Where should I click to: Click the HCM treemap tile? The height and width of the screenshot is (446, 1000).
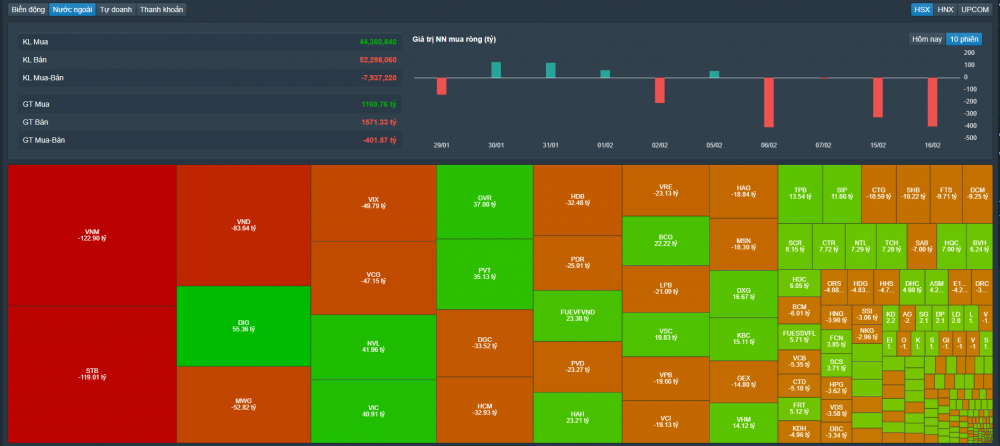pos(484,410)
